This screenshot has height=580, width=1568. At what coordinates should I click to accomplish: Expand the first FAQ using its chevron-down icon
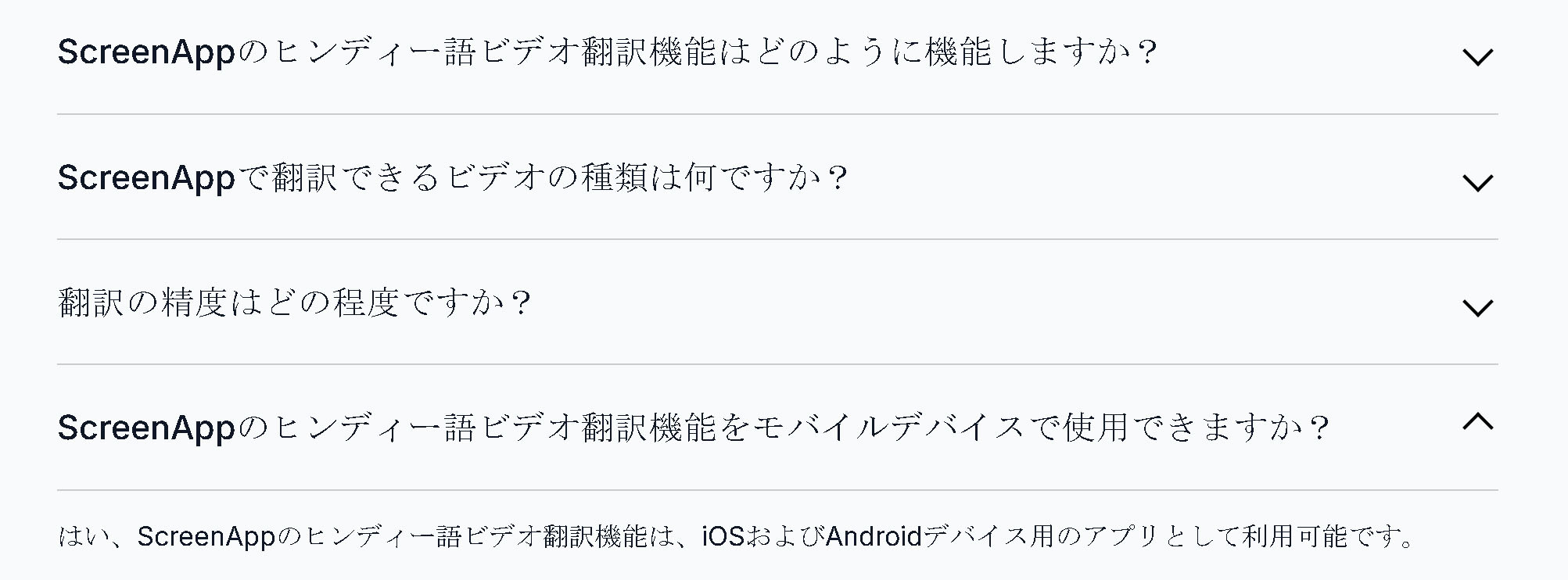click(1477, 57)
